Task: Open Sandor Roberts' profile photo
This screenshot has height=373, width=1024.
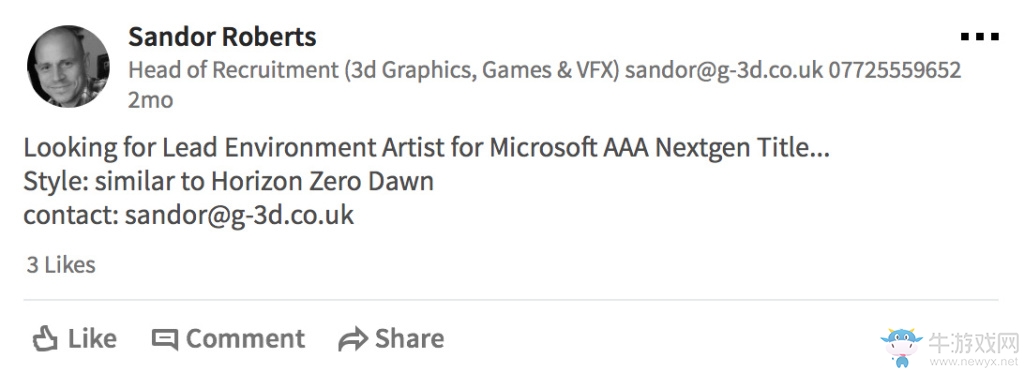Action: tap(68, 67)
